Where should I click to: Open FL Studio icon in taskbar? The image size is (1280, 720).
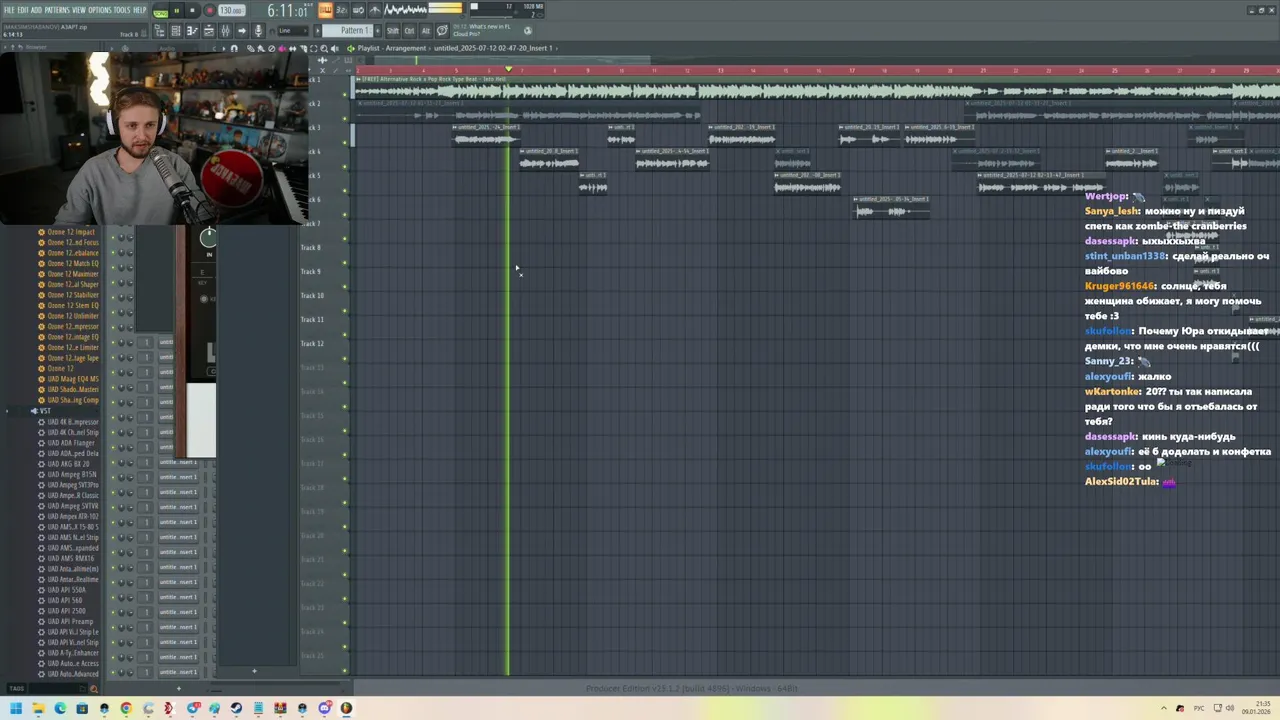[x=346, y=708]
